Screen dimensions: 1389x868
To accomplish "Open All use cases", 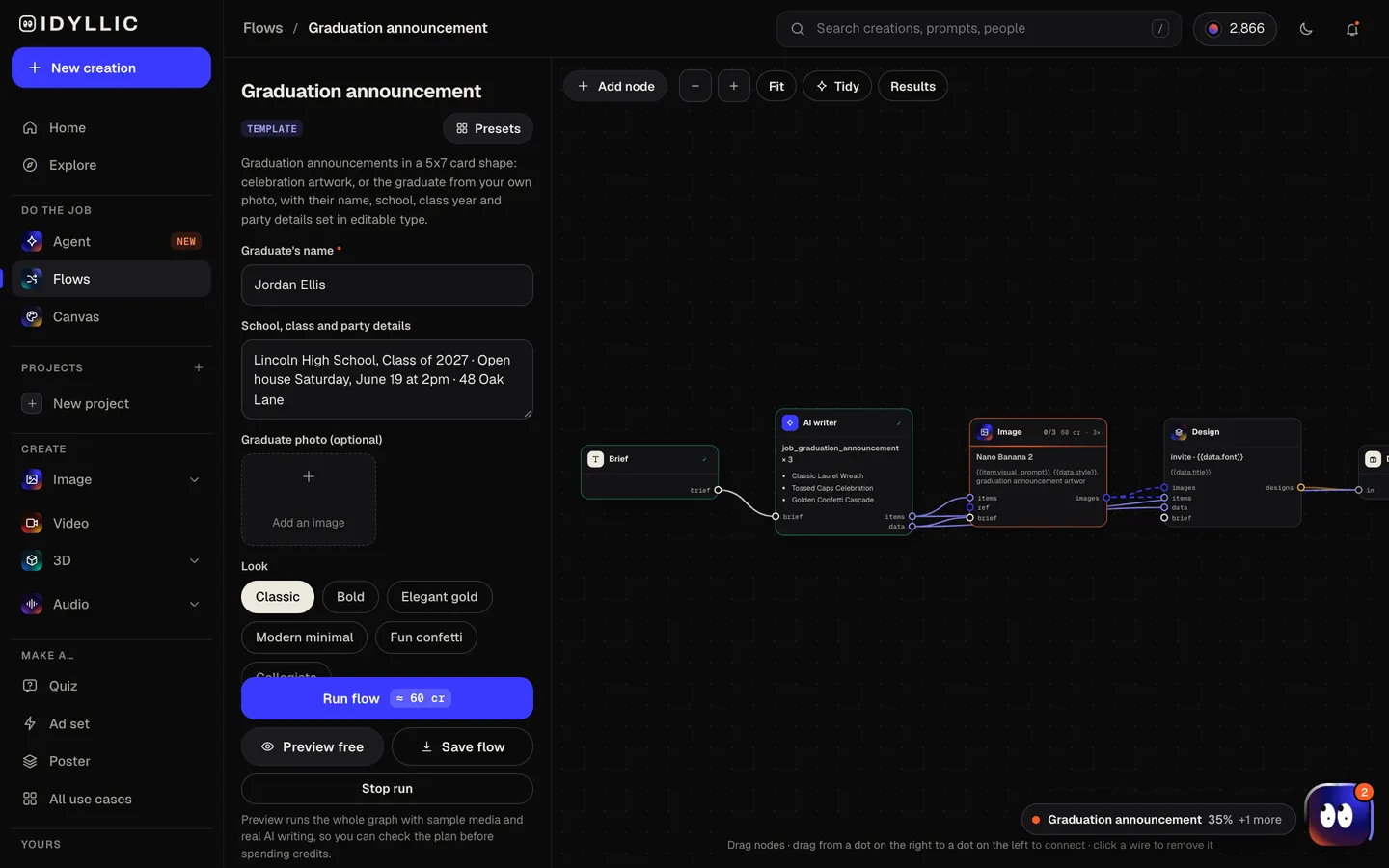I will (x=111, y=799).
